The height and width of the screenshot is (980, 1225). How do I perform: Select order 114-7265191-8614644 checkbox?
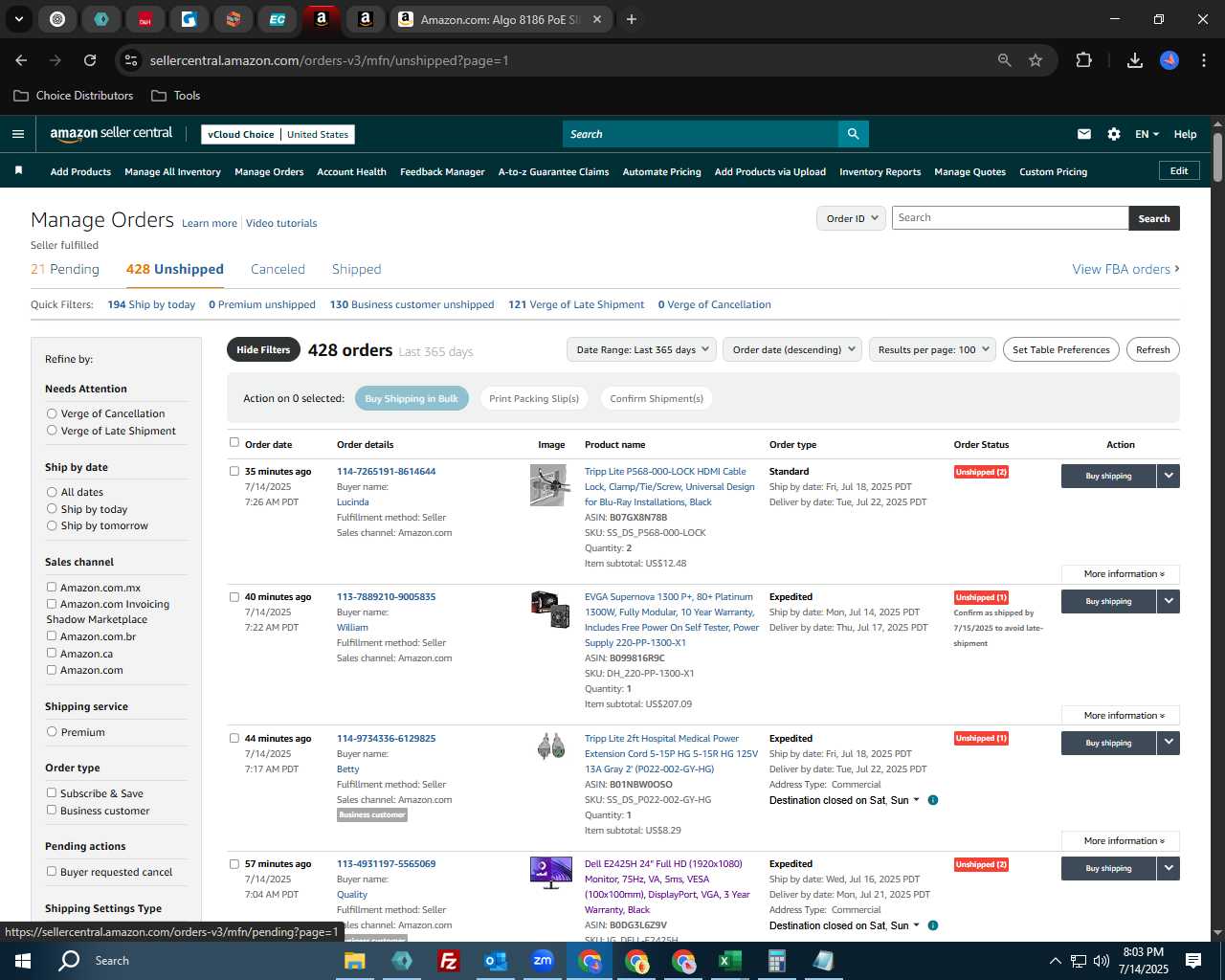click(x=234, y=471)
